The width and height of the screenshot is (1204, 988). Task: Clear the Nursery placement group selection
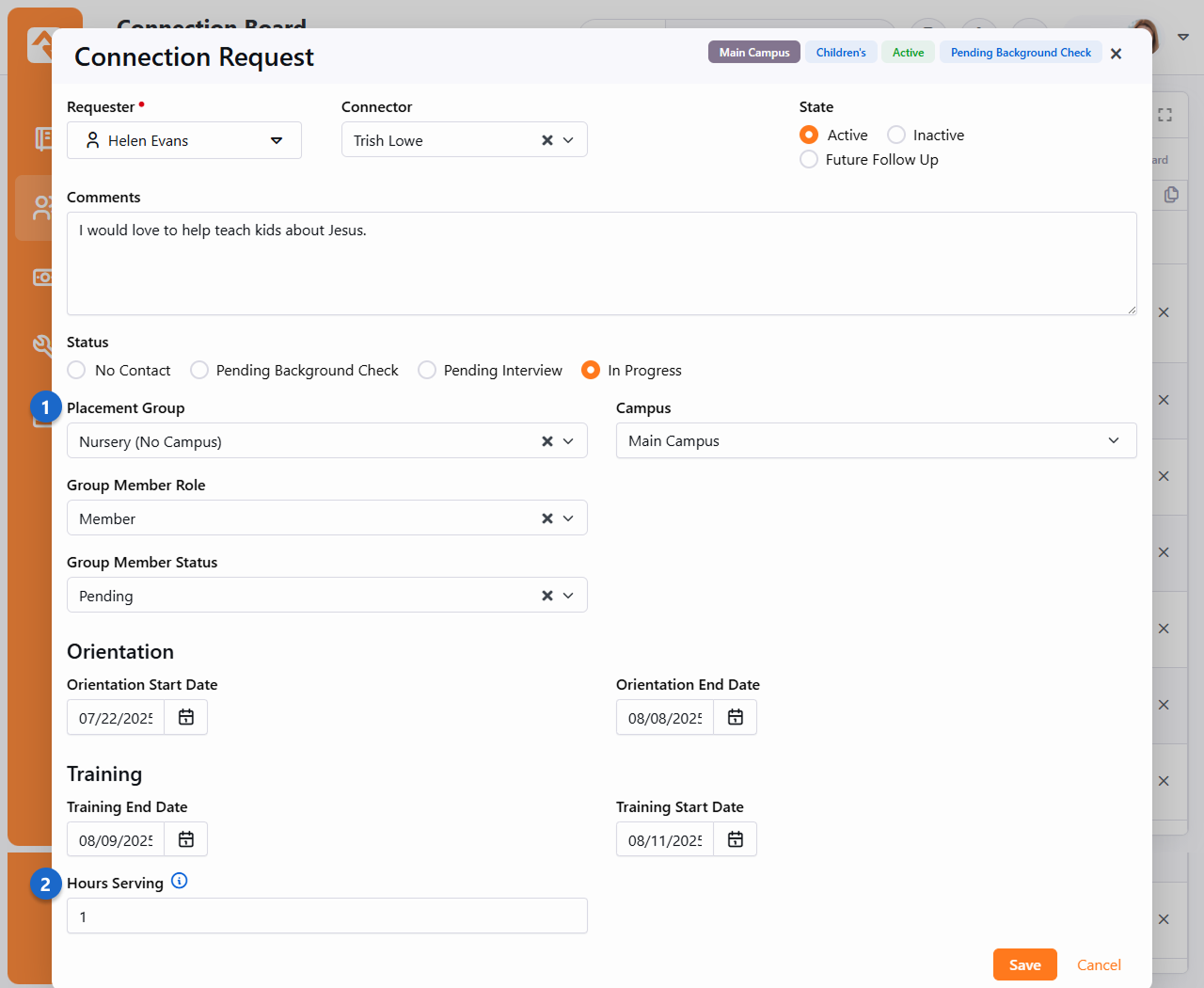(x=547, y=441)
